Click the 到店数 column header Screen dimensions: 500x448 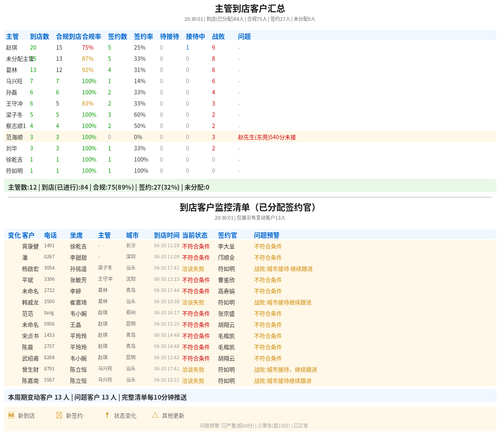click(39, 36)
